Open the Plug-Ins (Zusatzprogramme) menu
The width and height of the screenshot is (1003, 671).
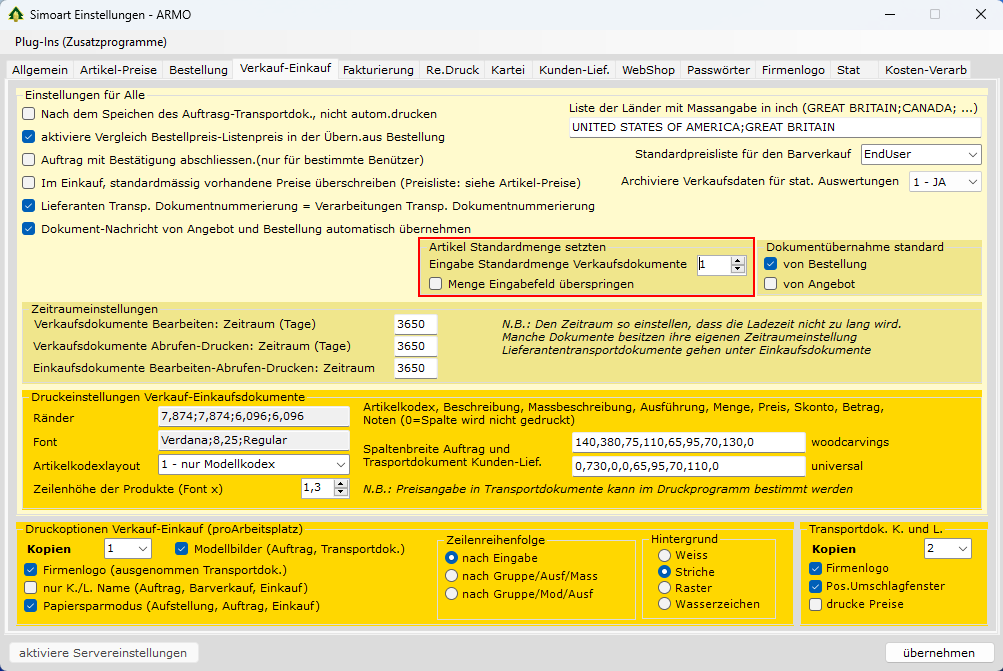click(91, 42)
